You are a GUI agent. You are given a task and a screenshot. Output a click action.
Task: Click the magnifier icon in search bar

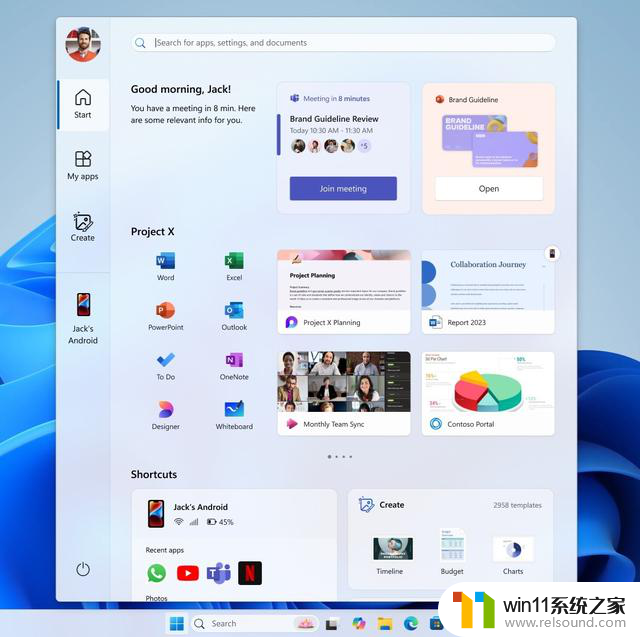pyautogui.click(x=140, y=43)
